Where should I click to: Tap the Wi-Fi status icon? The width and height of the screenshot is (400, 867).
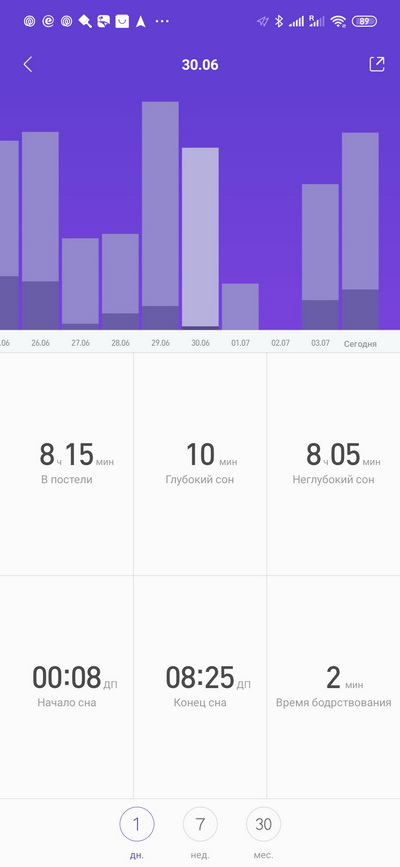point(338,22)
